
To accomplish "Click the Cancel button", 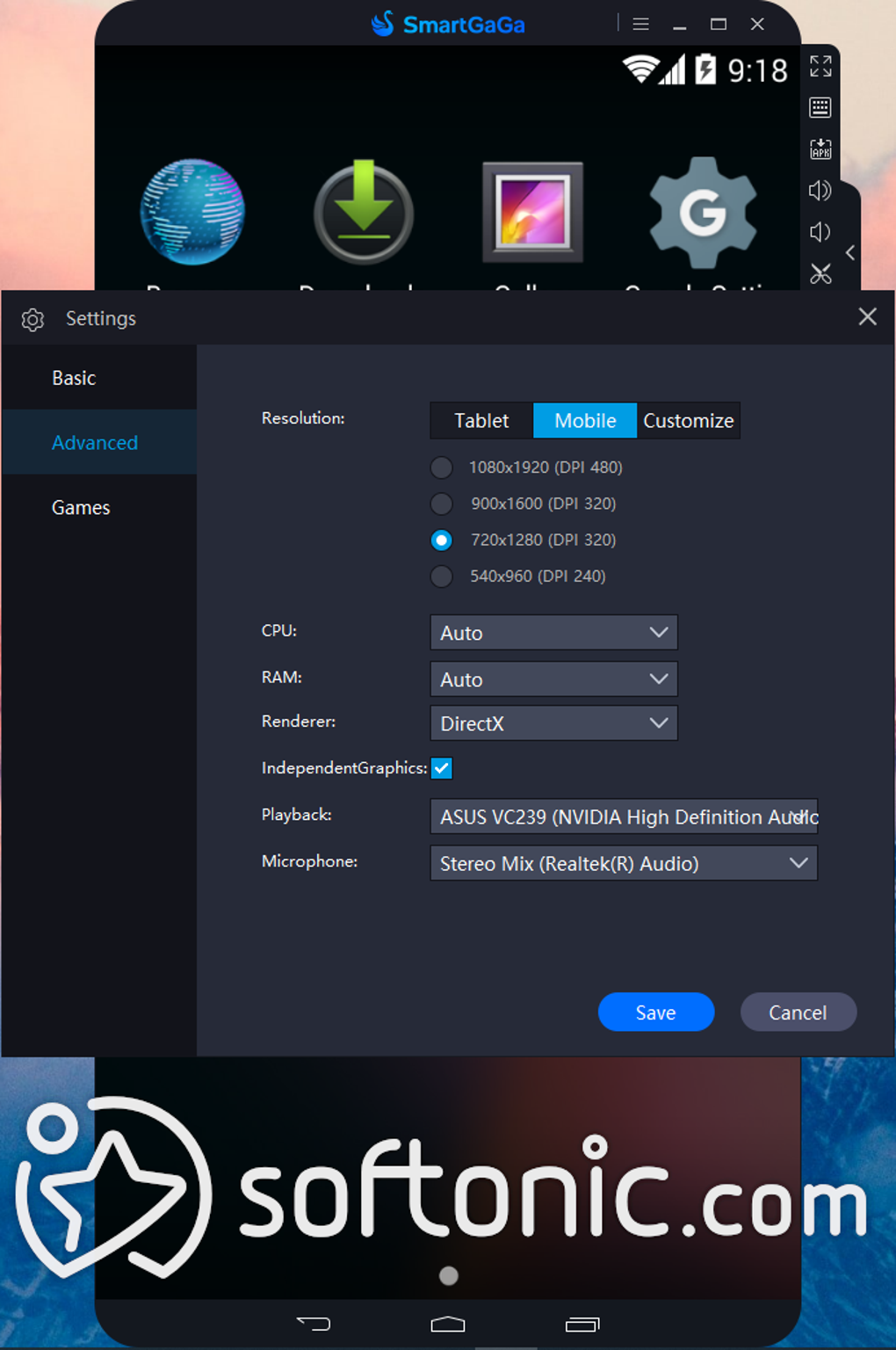I will 798,1012.
